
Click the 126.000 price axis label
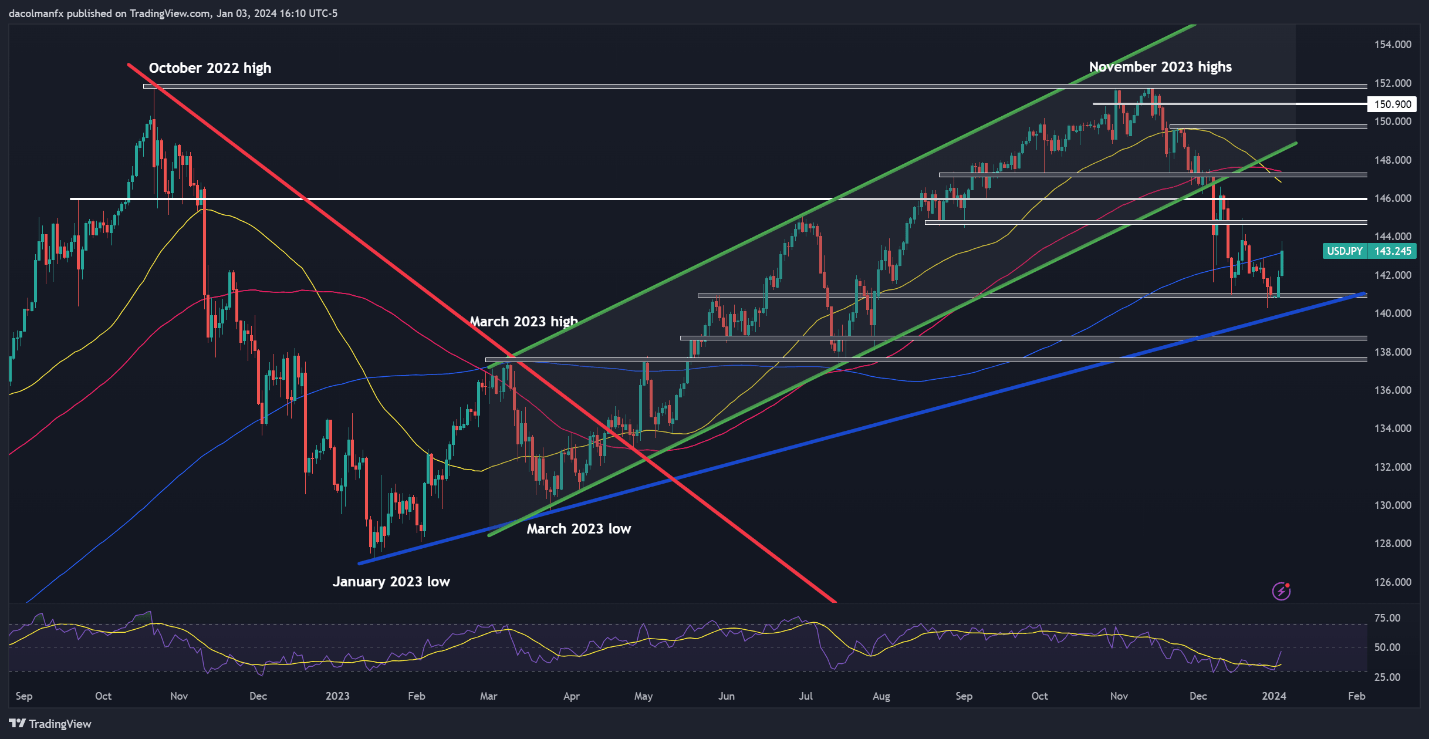tap(1393, 583)
